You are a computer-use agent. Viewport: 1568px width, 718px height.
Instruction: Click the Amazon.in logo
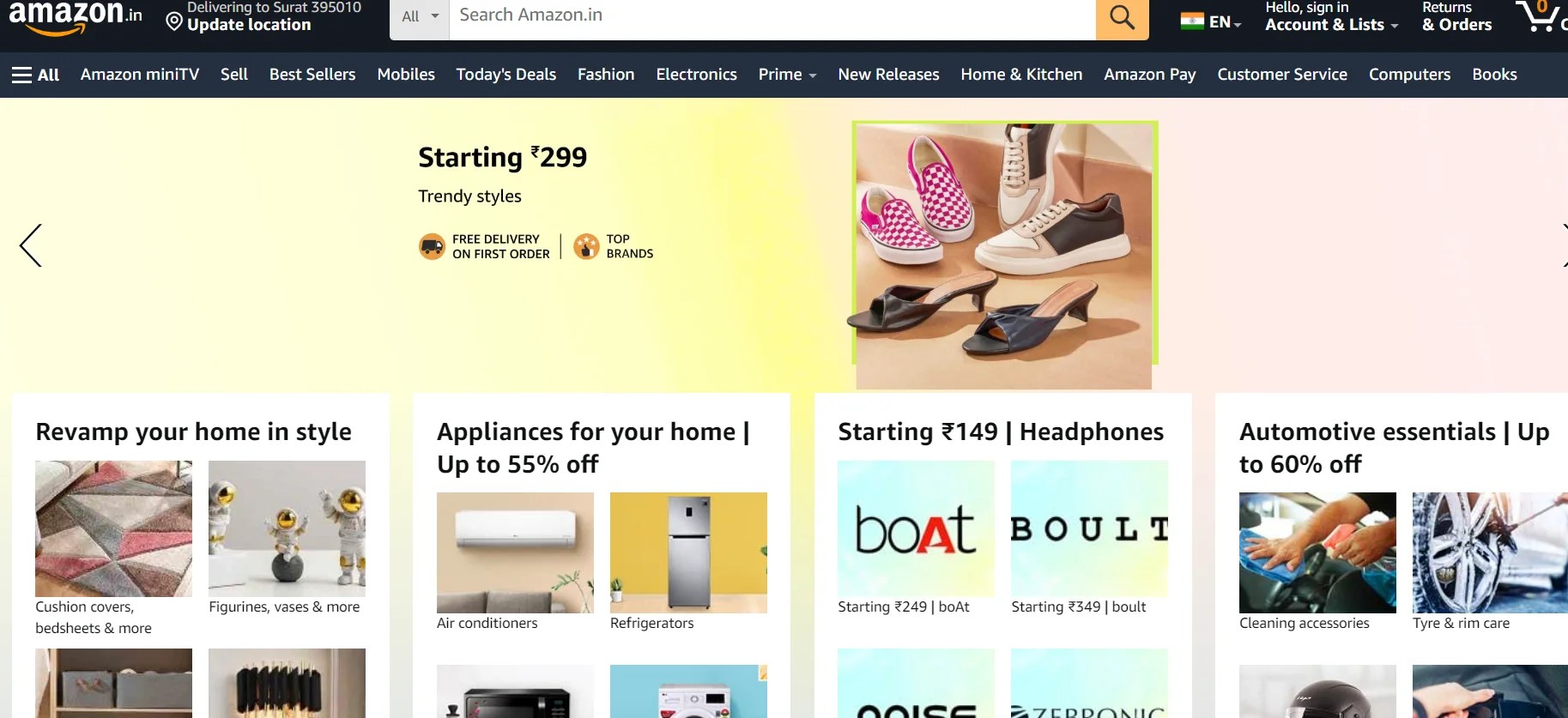click(x=75, y=17)
